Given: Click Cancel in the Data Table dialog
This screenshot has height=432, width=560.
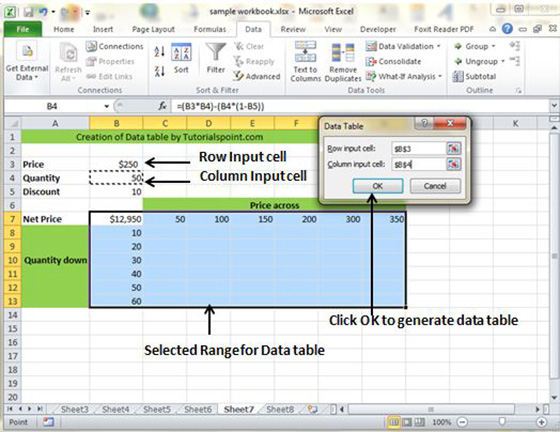Looking at the screenshot, I should coord(435,186).
